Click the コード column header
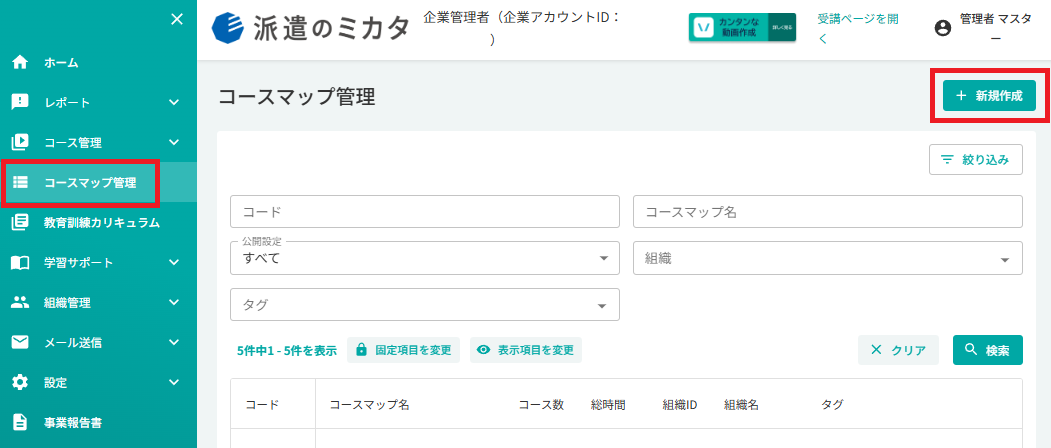This screenshot has width=1051, height=448. pos(262,404)
